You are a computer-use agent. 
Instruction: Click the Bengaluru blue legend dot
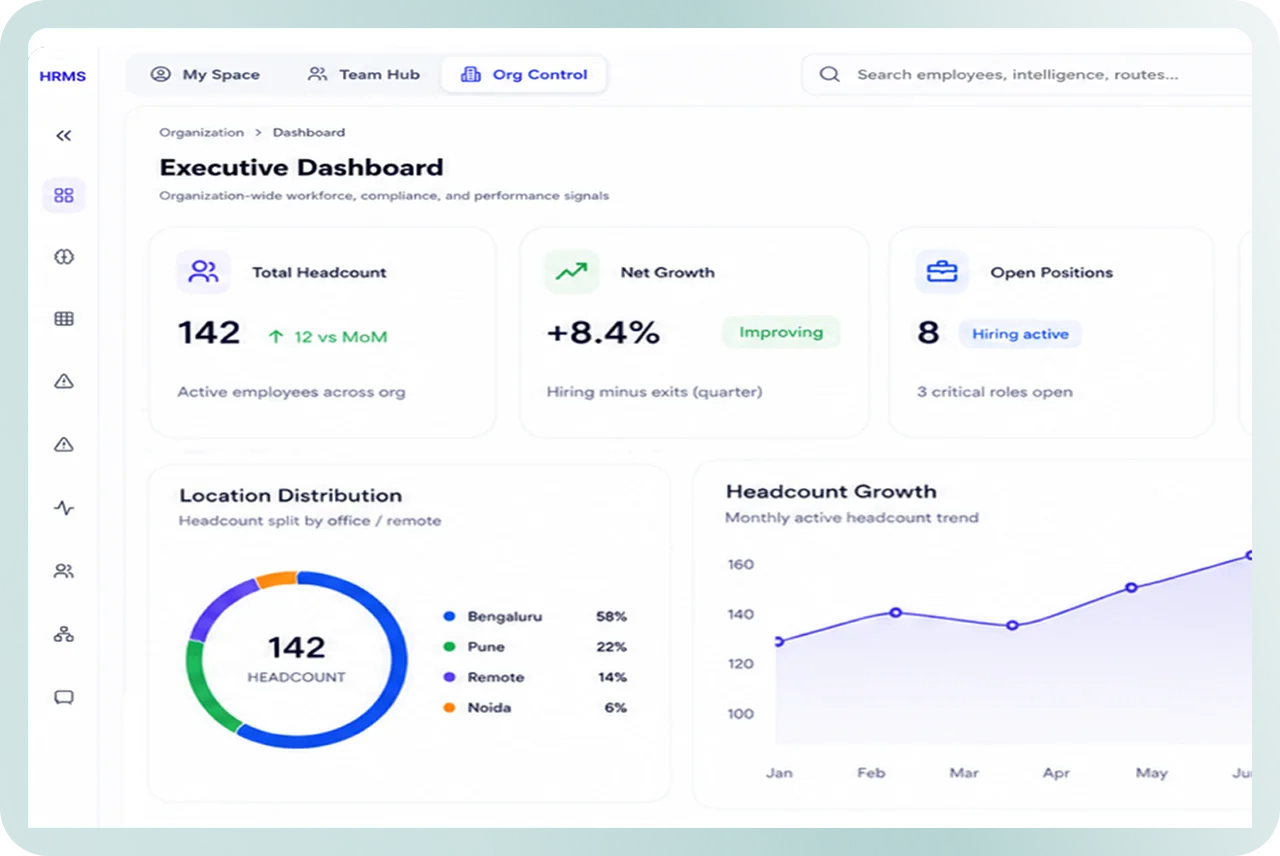click(449, 617)
